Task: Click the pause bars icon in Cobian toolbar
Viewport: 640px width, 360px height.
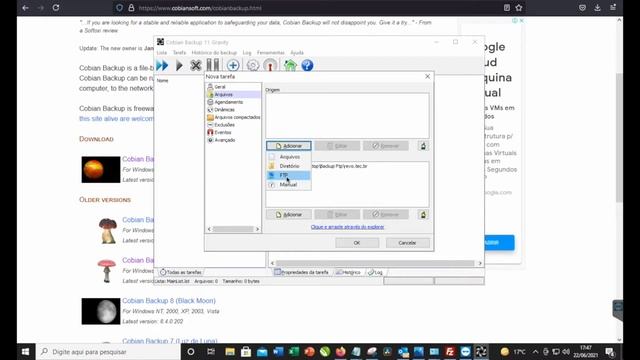Action: [212, 65]
